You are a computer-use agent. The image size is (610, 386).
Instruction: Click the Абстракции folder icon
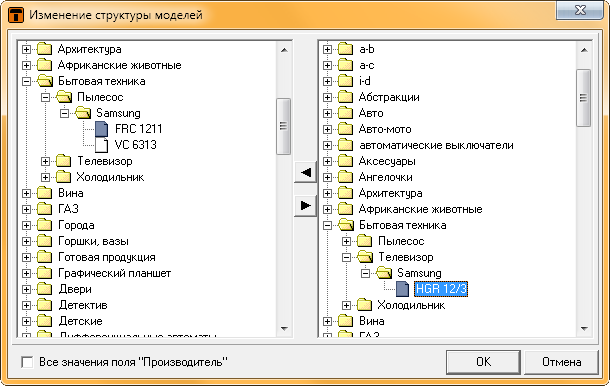tap(345, 97)
